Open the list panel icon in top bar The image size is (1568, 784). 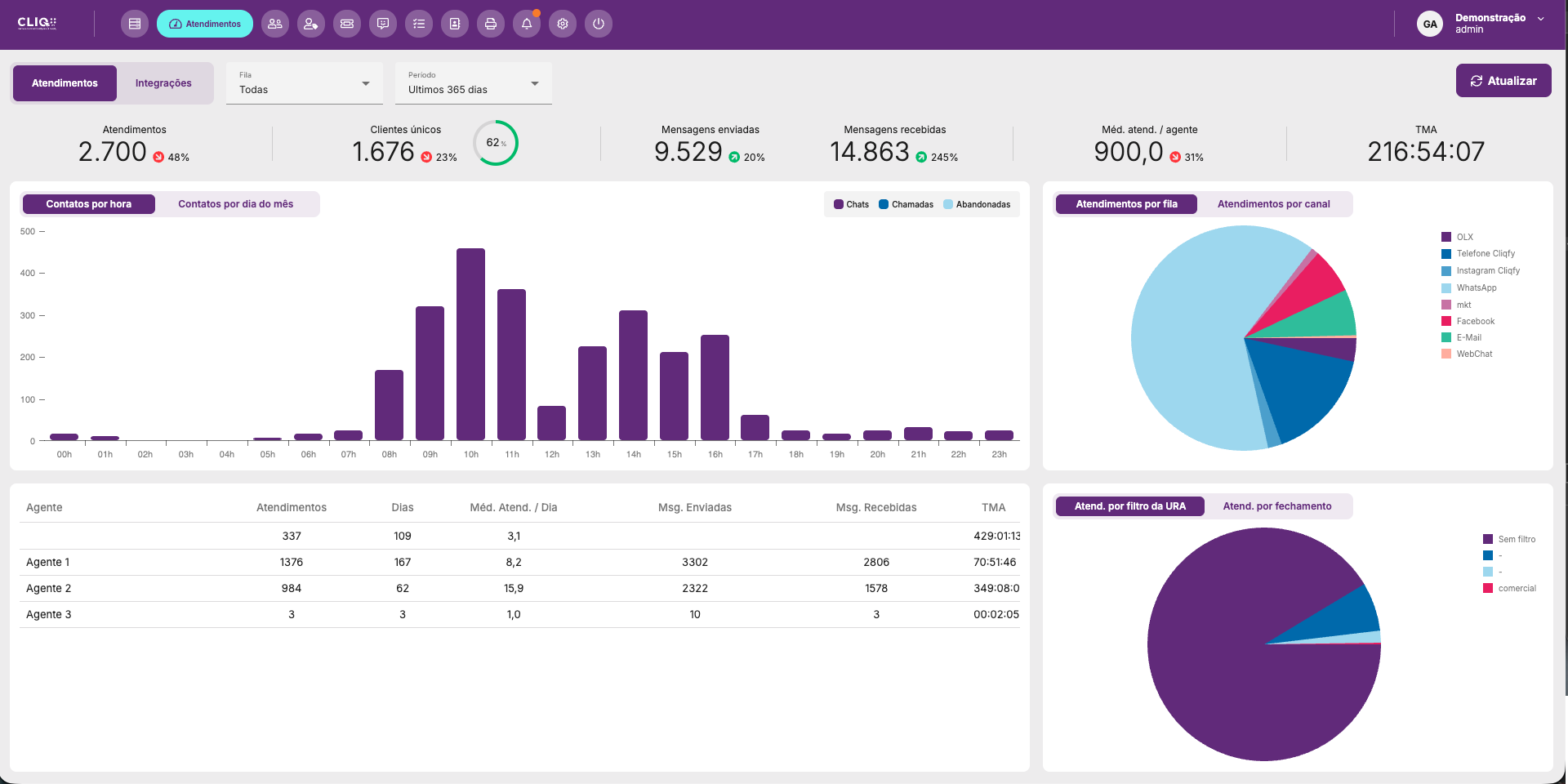[x=135, y=24]
